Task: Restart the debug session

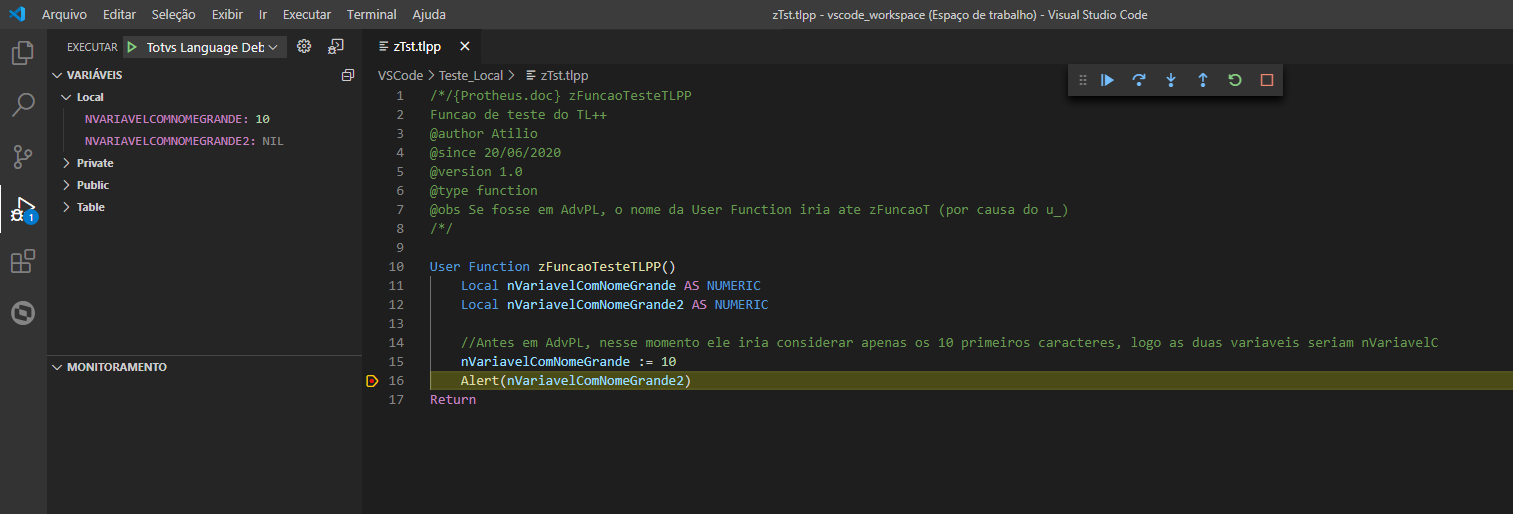Action: [1234, 80]
